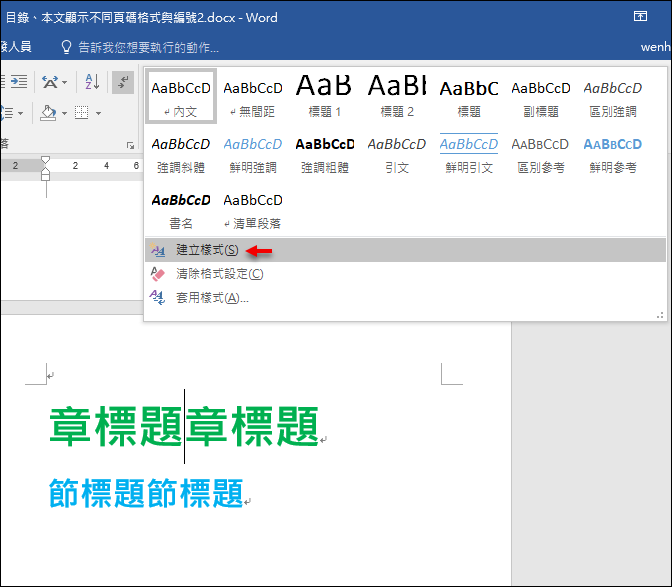
Task: Click the shading paint bucket icon
Action: [48, 113]
